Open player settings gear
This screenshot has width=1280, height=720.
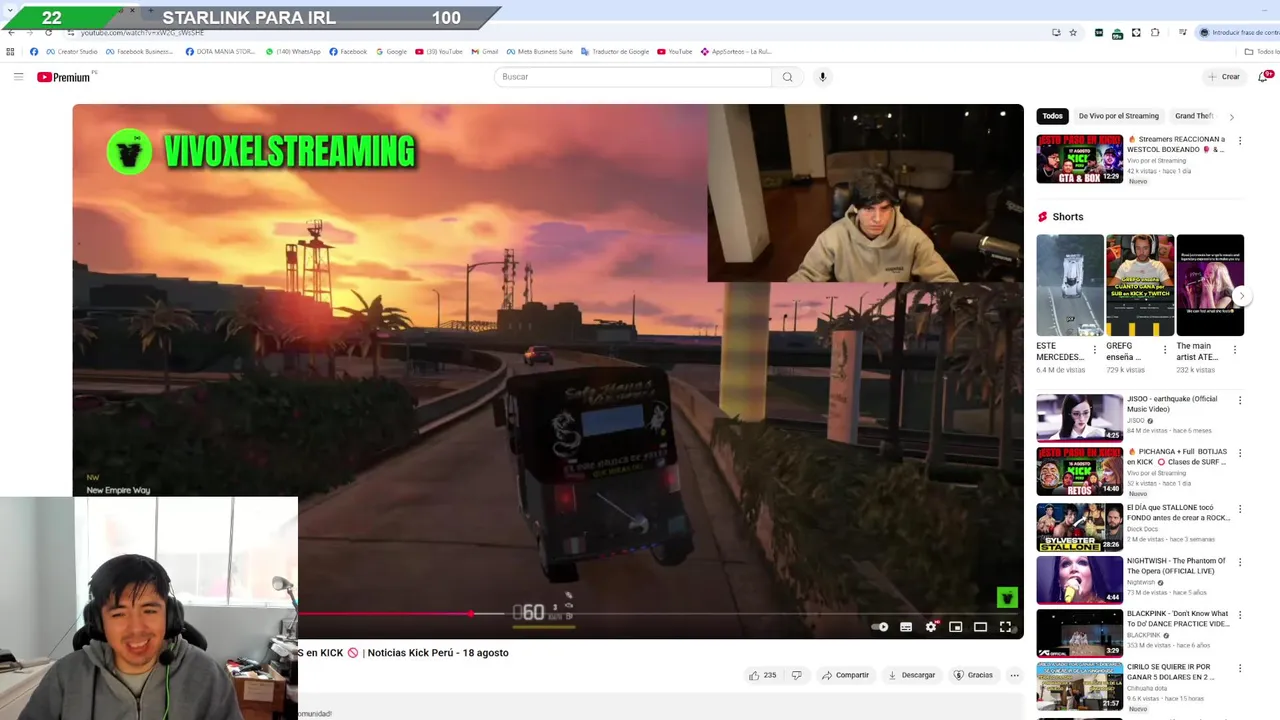(x=931, y=627)
